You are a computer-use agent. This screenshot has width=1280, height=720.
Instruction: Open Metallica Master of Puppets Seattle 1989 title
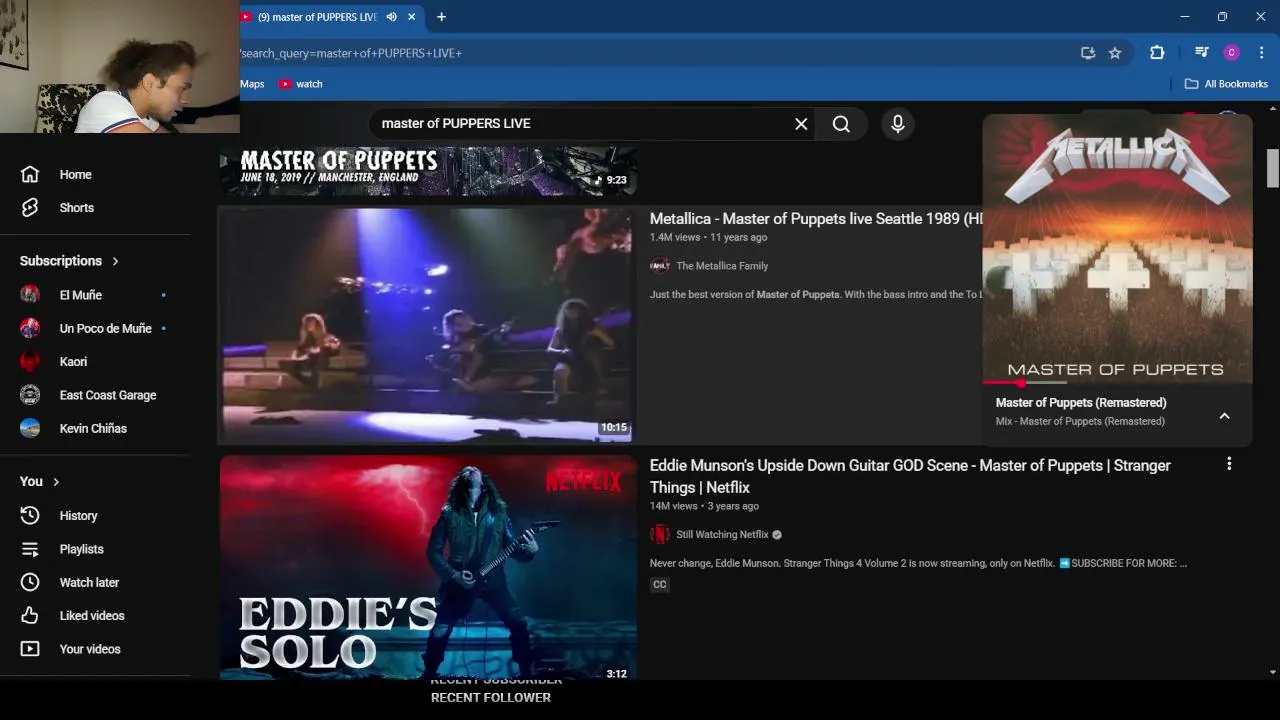tap(816, 219)
